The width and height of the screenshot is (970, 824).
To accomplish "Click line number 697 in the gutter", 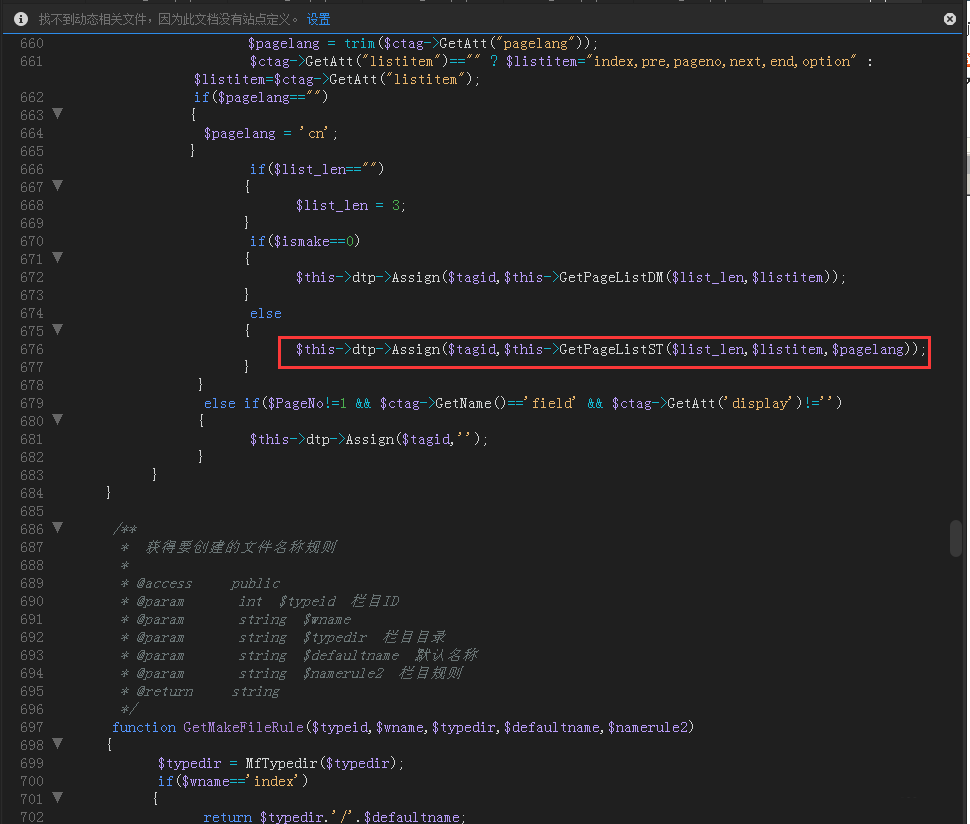I will point(32,727).
